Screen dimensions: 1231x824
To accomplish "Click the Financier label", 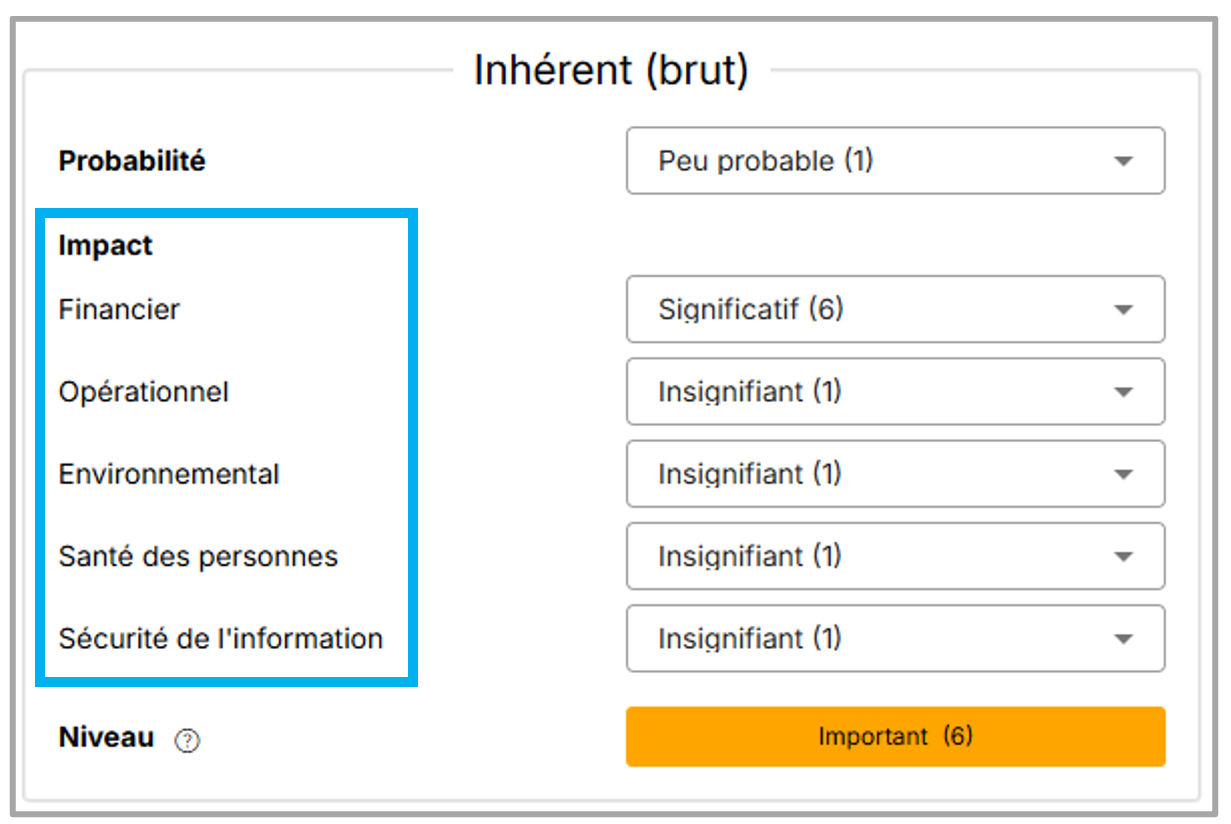I will [119, 310].
